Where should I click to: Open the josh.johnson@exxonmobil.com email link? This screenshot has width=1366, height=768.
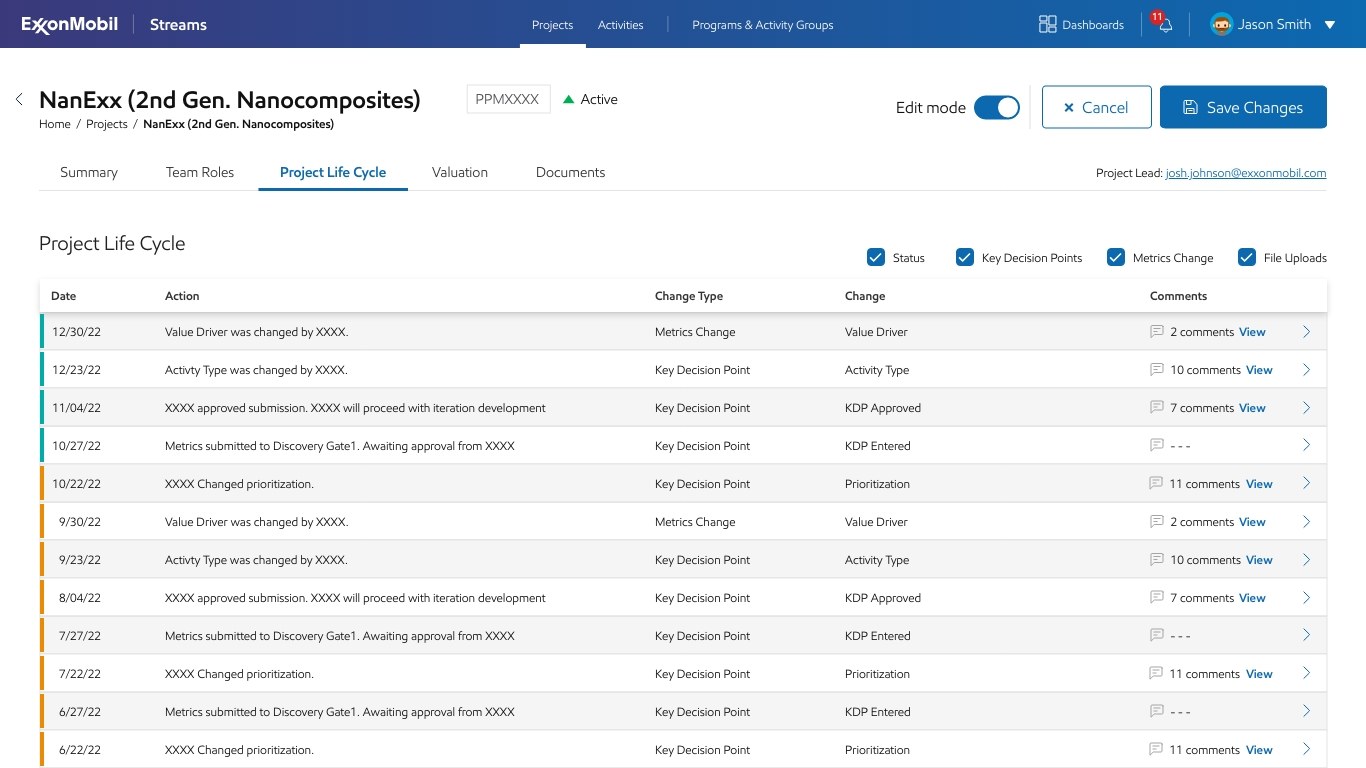[x=1246, y=173]
